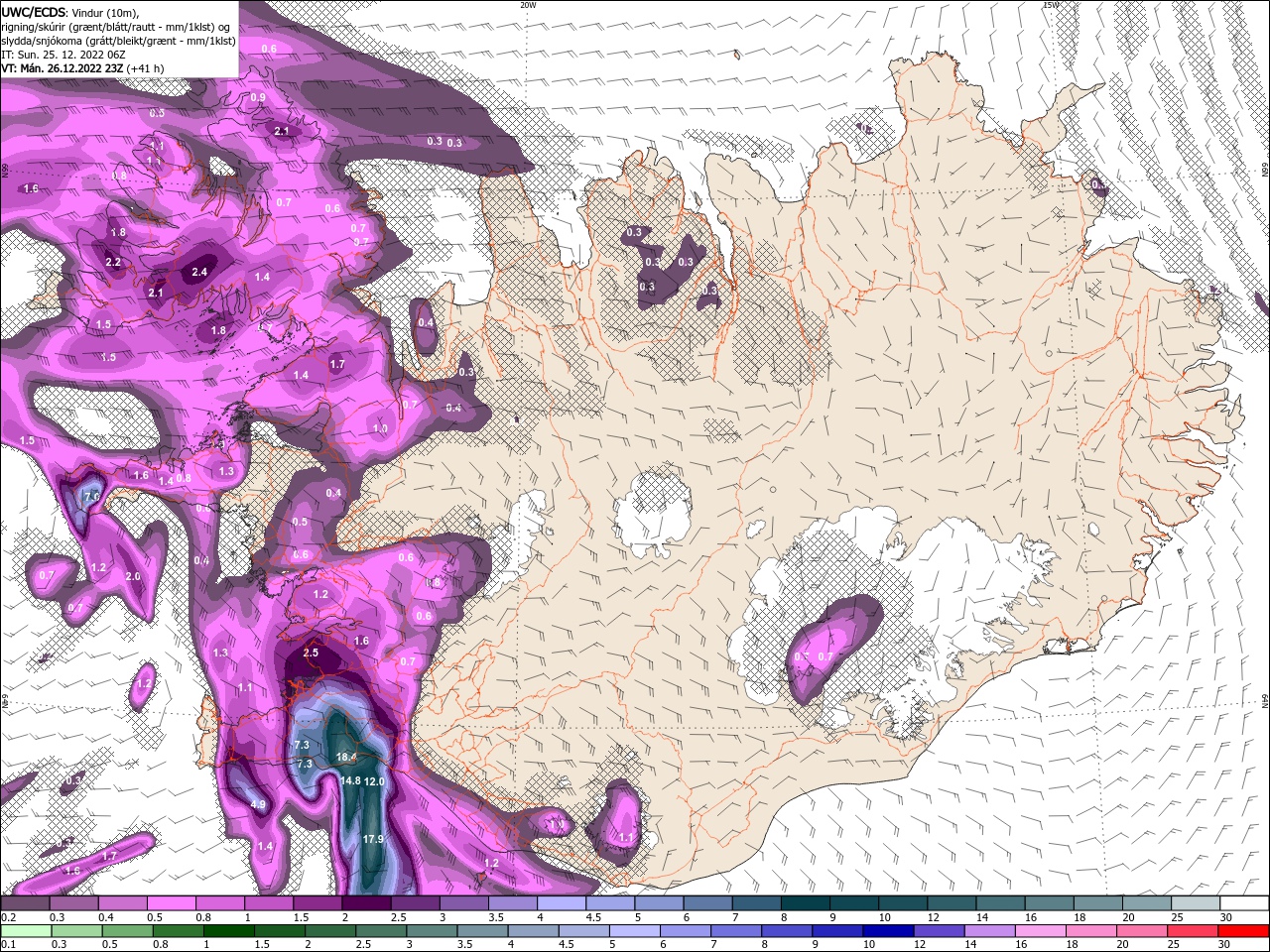The height and width of the screenshot is (952, 1270).
Task: Select darkest purple top-row swatch from 2 to 2.5
Action: [366, 903]
